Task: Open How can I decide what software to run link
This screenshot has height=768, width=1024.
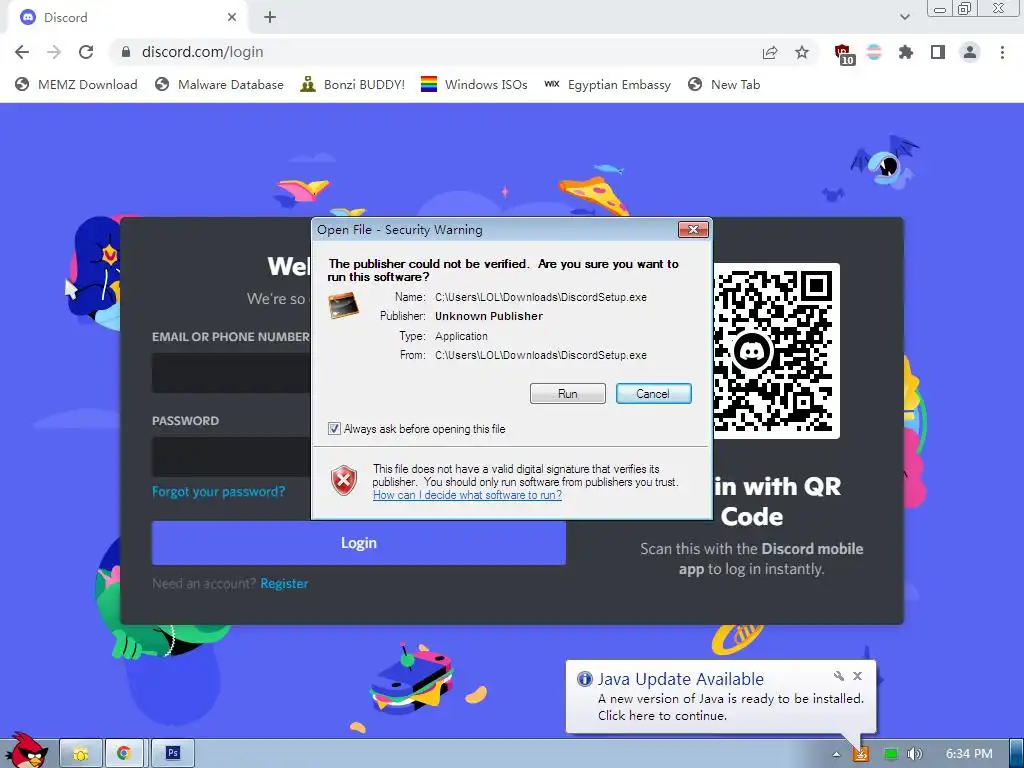Action: (467, 495)
